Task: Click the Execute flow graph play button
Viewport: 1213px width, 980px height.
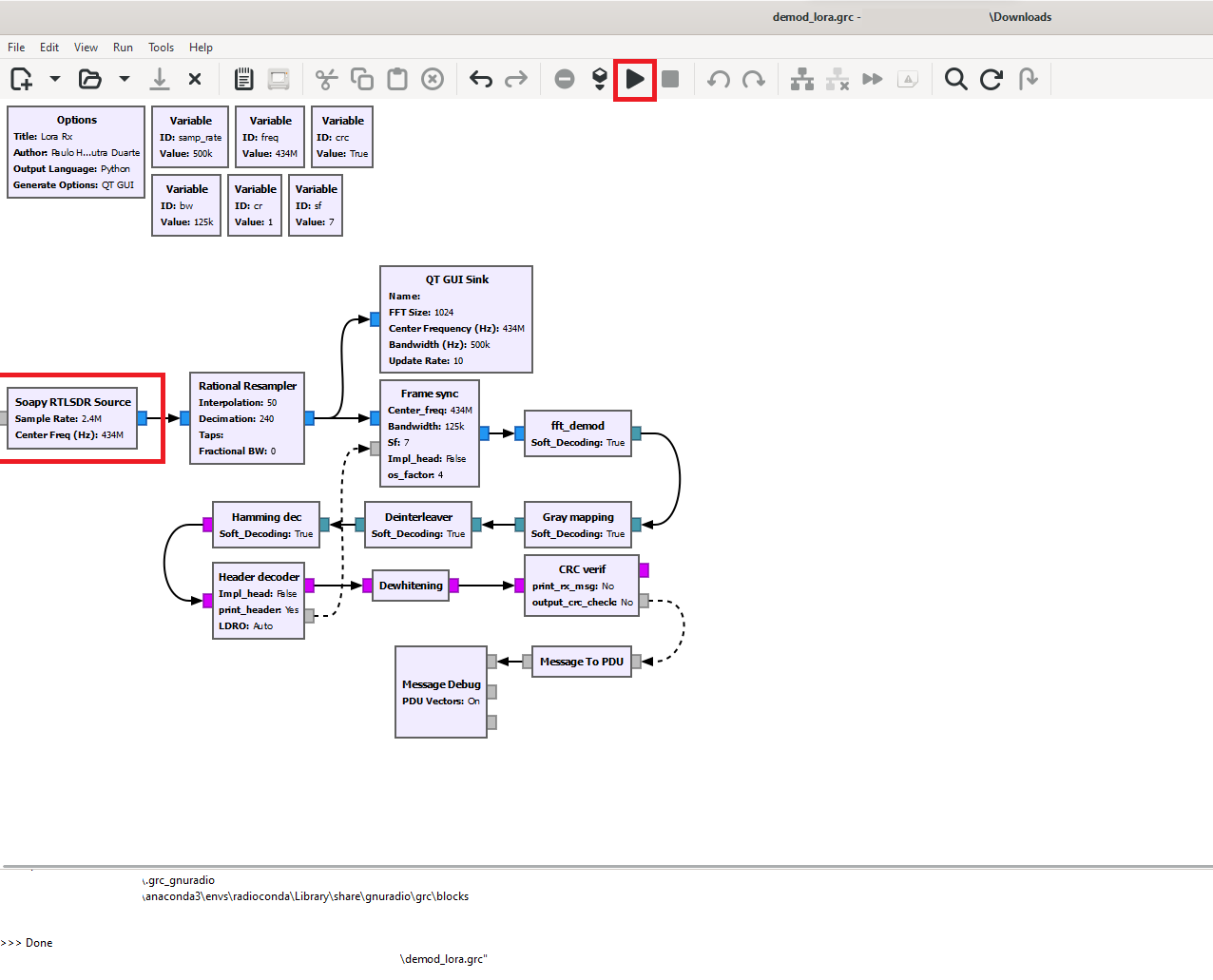Action: point(635,79)
